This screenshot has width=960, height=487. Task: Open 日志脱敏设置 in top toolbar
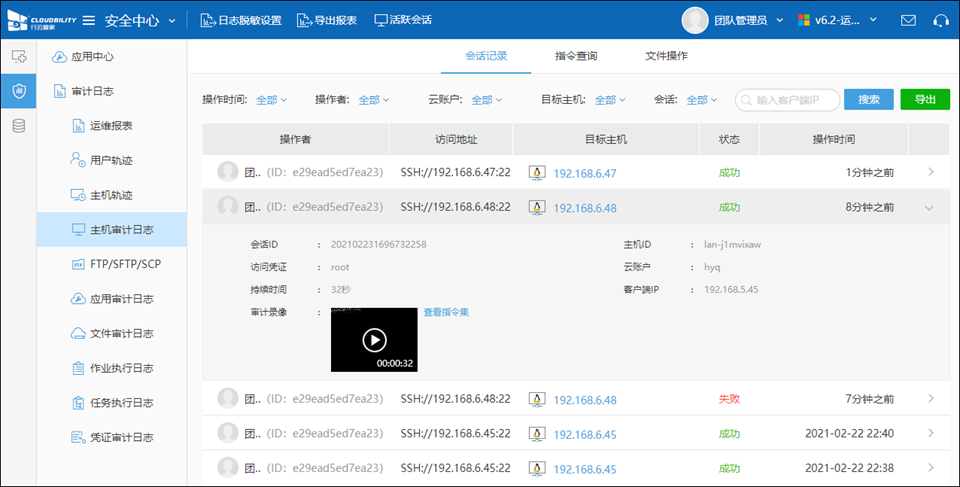tap(240, 20)
